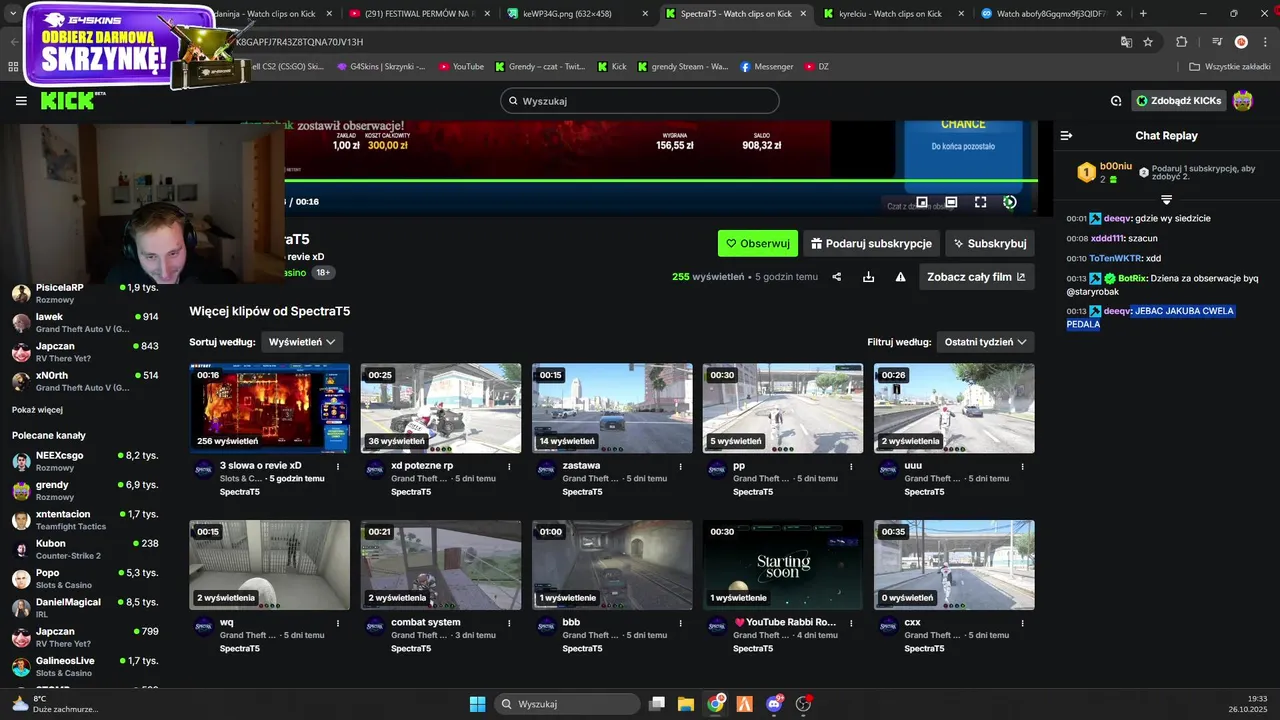Image resolution: width=1280 pixels, height=720 pixels.
Task: Report the clip using the warning triangle icon
Action: [x=900, y=277]
